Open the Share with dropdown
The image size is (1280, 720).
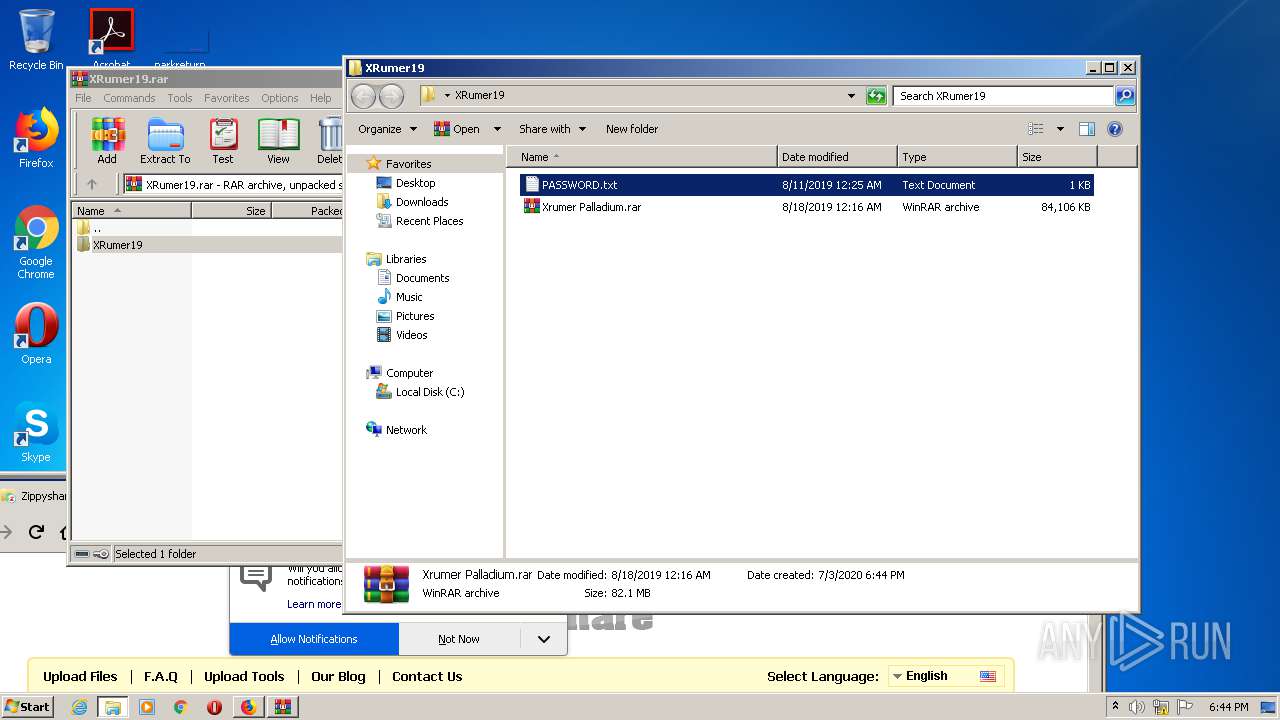click(552, 129)
